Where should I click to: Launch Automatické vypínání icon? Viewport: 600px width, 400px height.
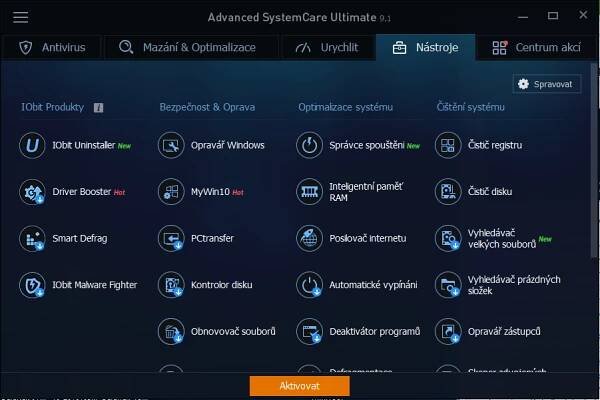[309, 285]
